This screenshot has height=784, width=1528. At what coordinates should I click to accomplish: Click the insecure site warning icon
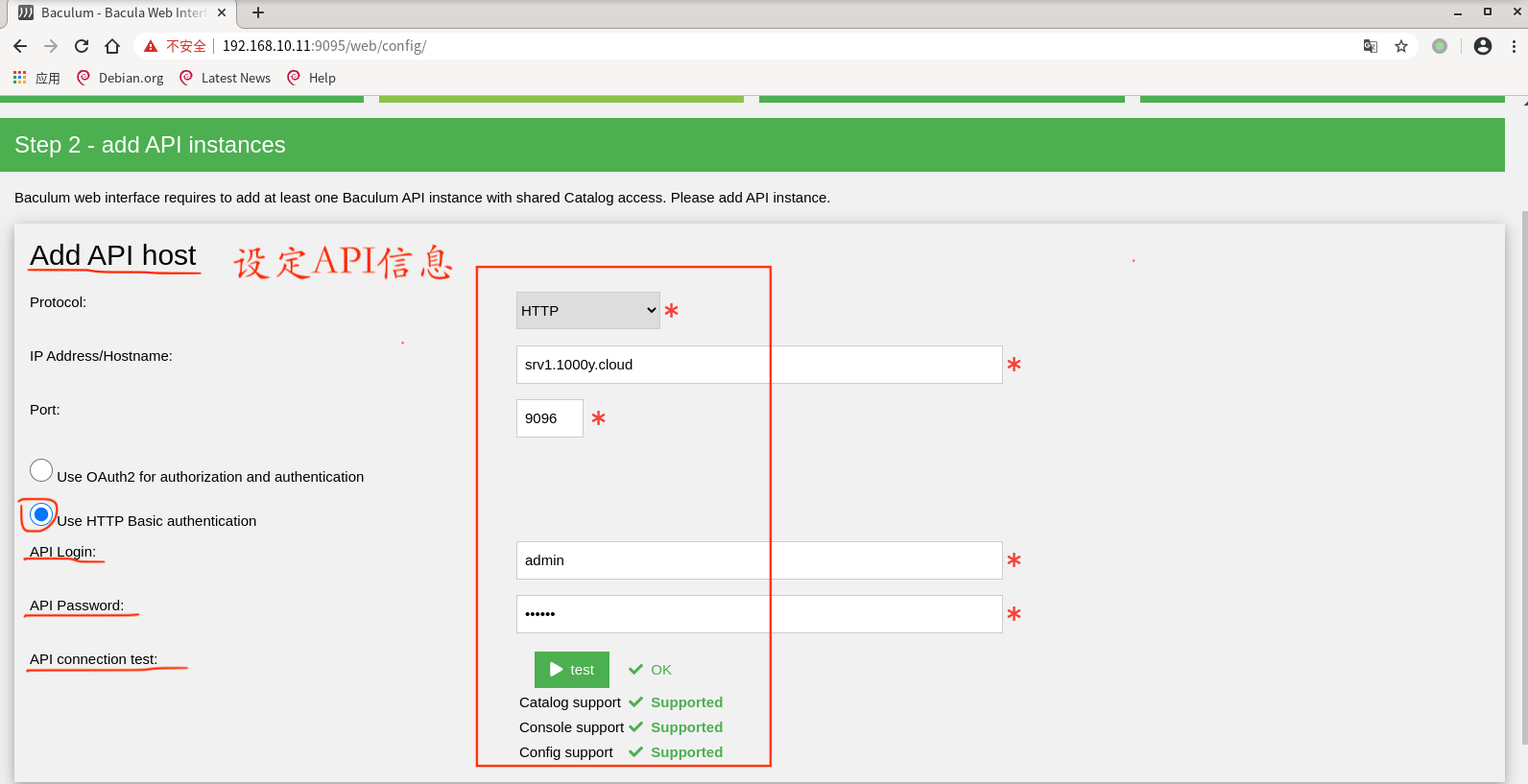[151, 46]
